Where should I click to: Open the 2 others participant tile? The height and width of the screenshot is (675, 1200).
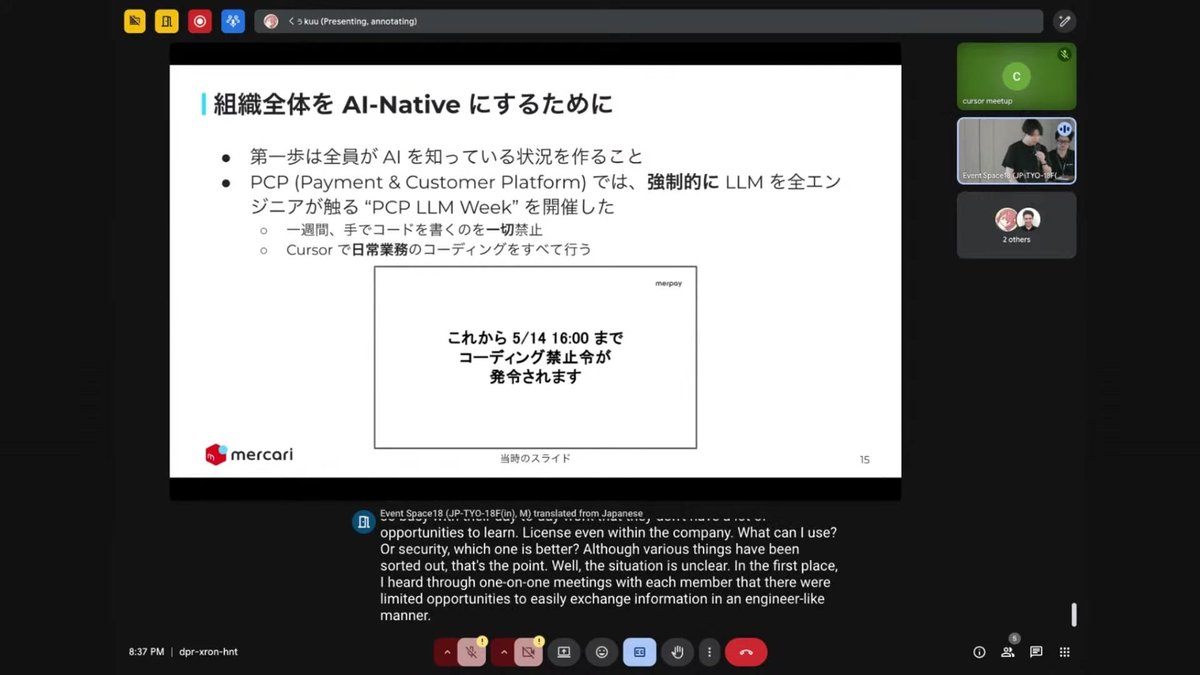(x=1016, y=225)
